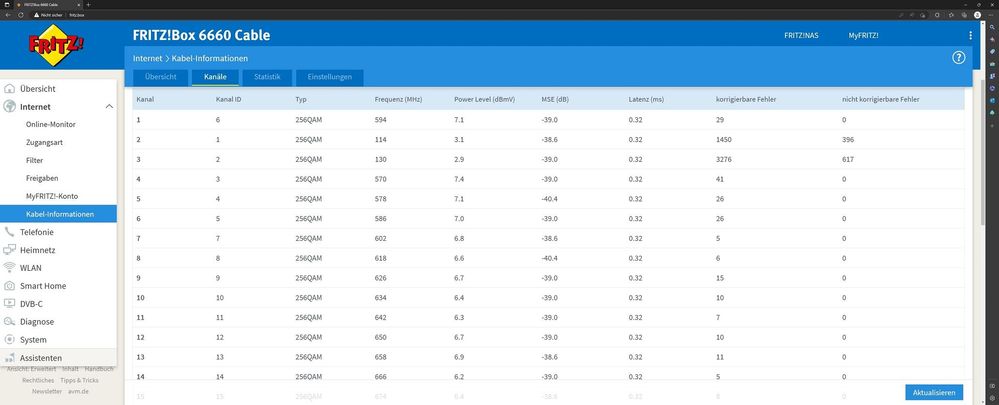Image resolution: width=999 pixels, height=405 pixels.
Task: Open Übersicht in the sidebar
Action: click(59, 89)
